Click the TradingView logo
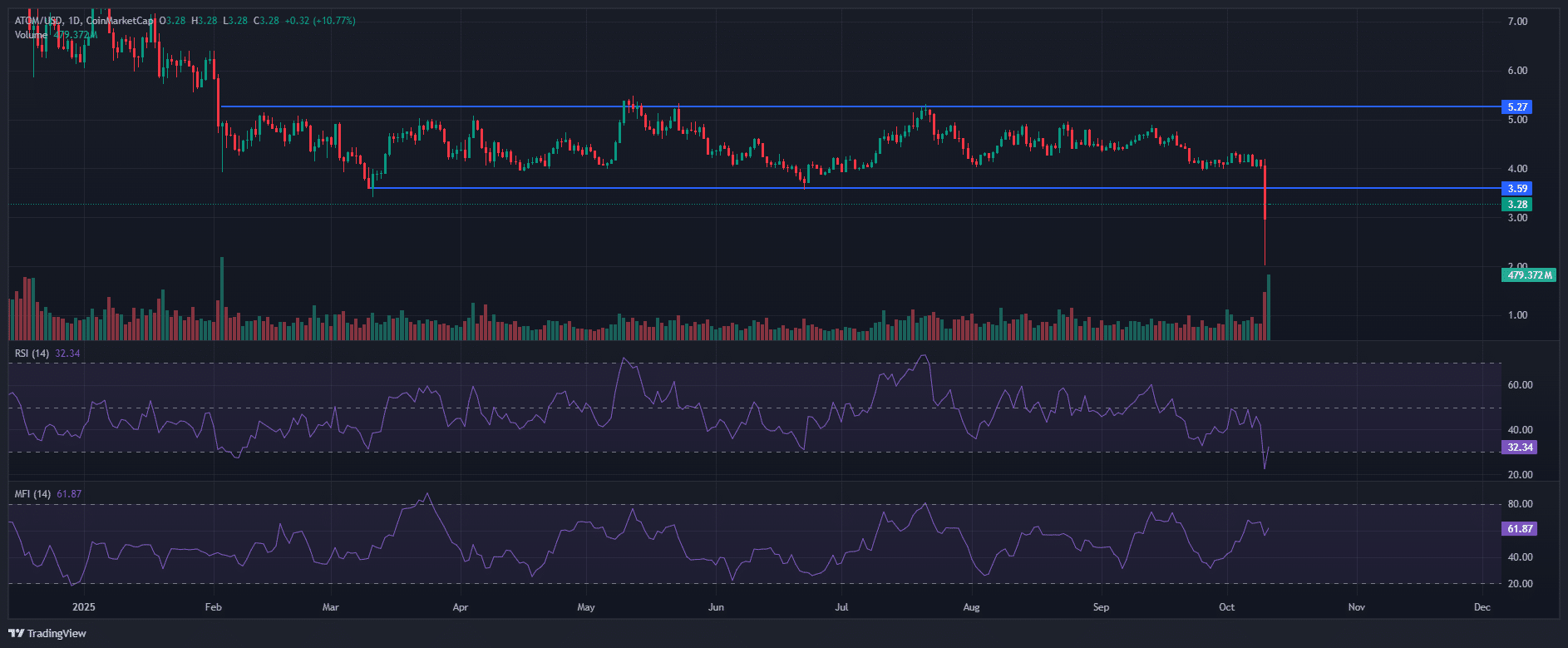 (x=47, y=633)
